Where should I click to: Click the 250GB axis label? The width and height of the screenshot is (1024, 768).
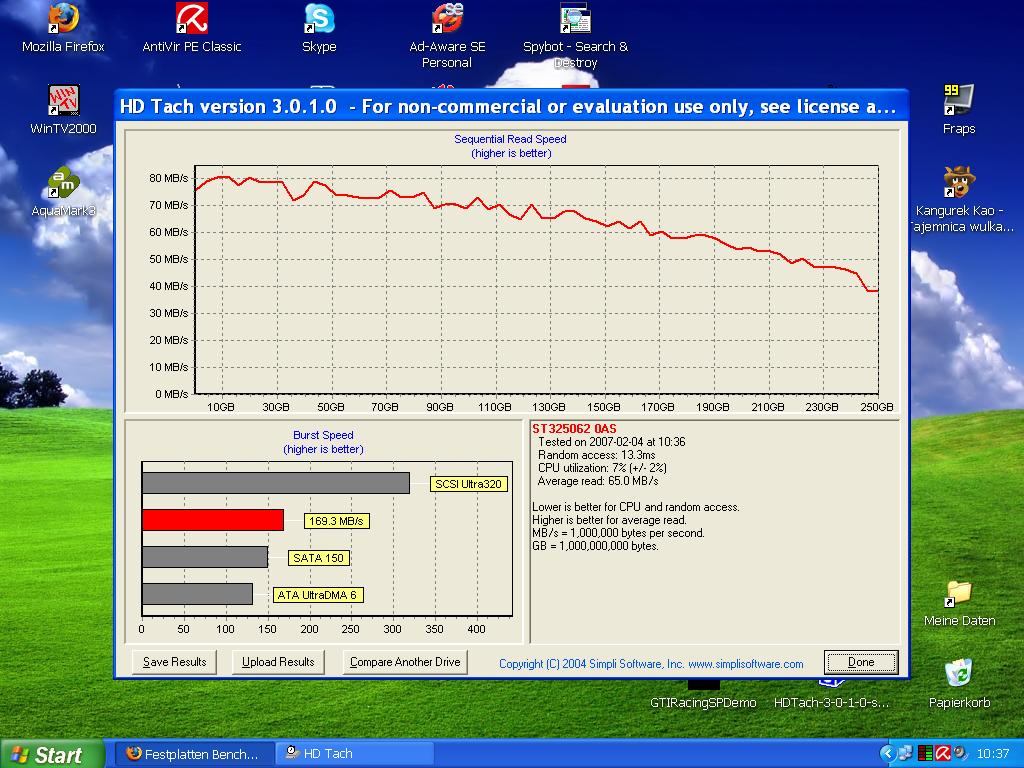click(876, 407)
